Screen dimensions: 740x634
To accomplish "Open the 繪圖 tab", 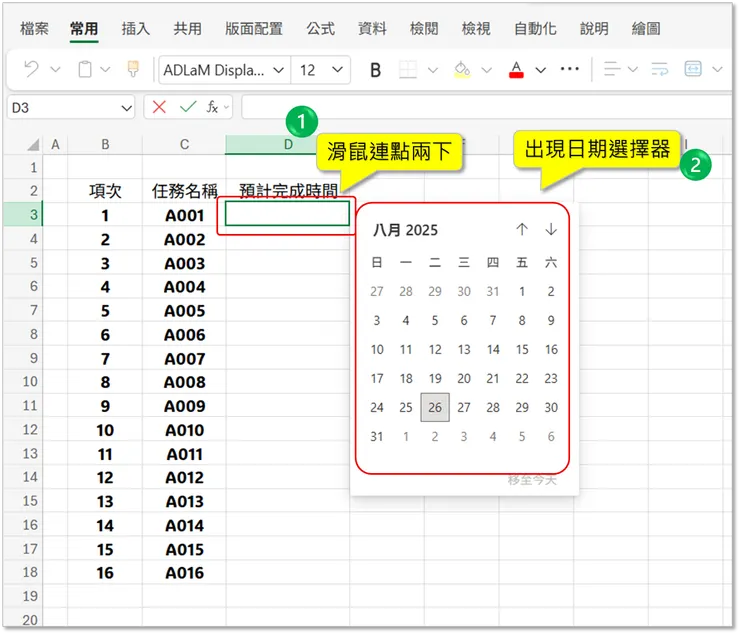I will 646,29.
